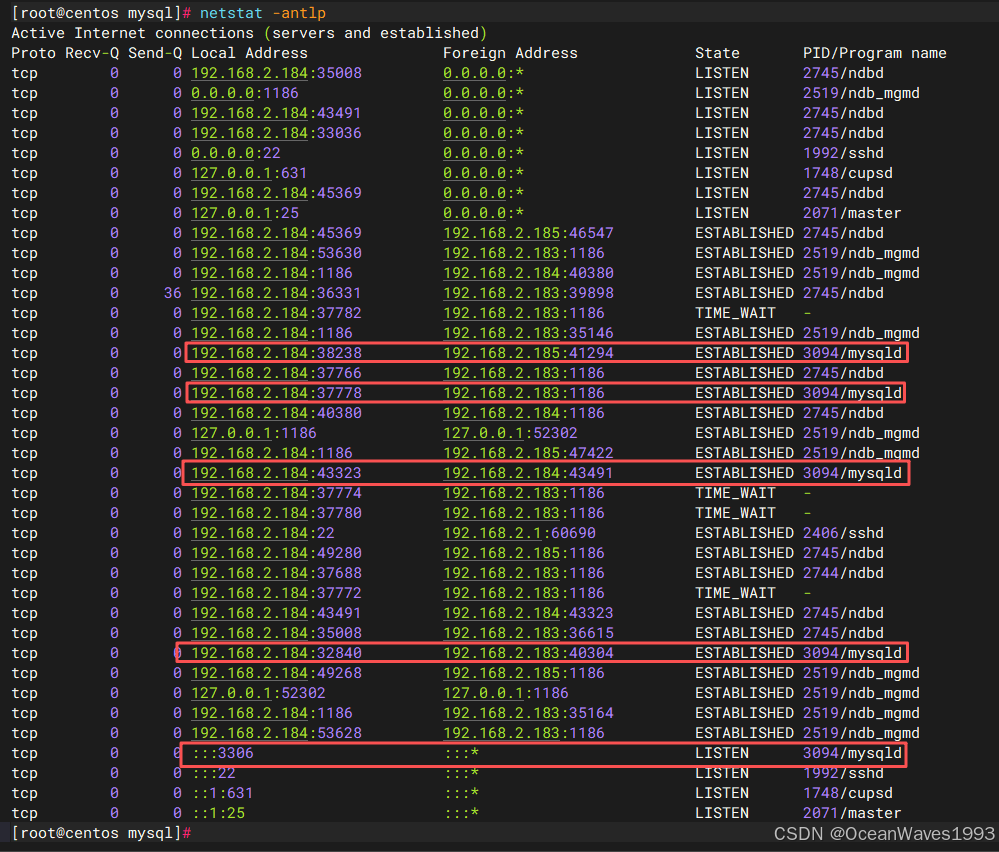The image size is (999, 852).
Task: Click the 'Recv-Q' column header
Action: 92,53
